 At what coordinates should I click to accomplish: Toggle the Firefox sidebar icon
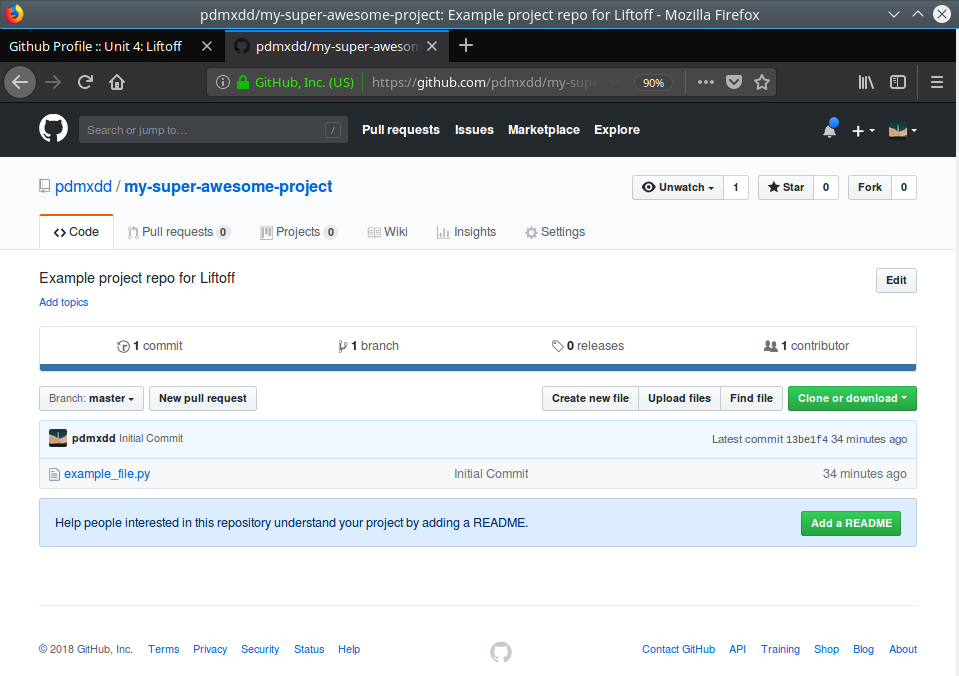[898, 82]
